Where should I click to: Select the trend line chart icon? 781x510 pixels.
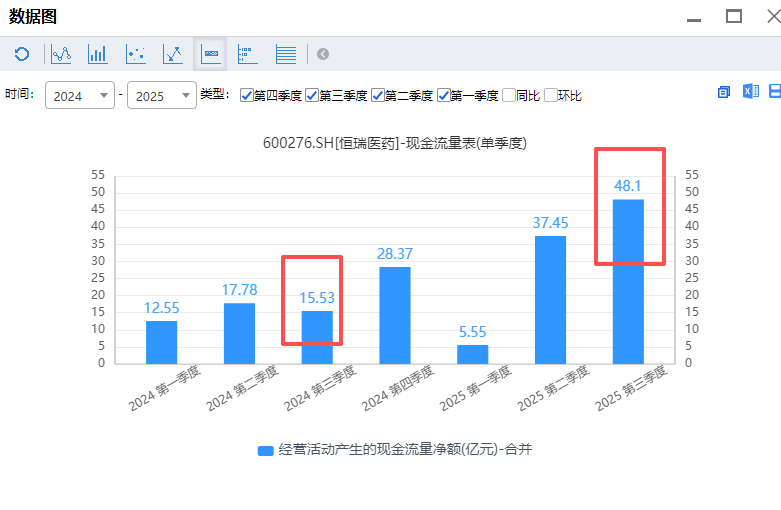pyautogui.click(x=173, y=54)
